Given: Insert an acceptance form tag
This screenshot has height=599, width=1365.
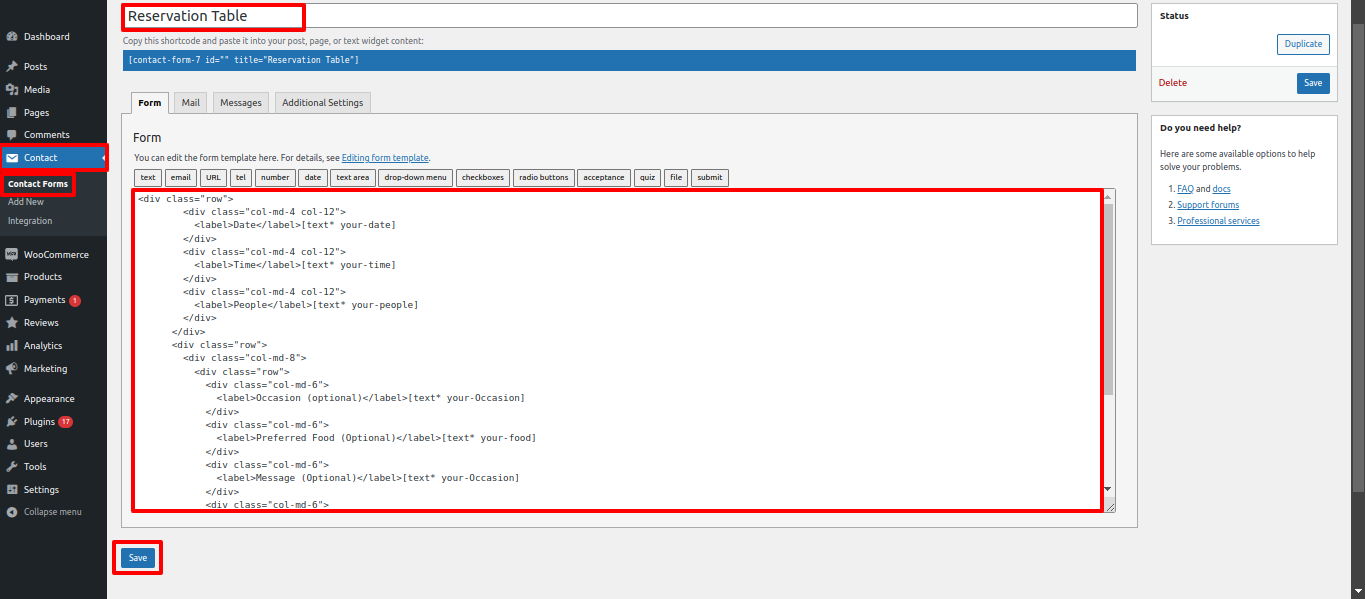Looking at the screenshot, I should click(604, 178).
